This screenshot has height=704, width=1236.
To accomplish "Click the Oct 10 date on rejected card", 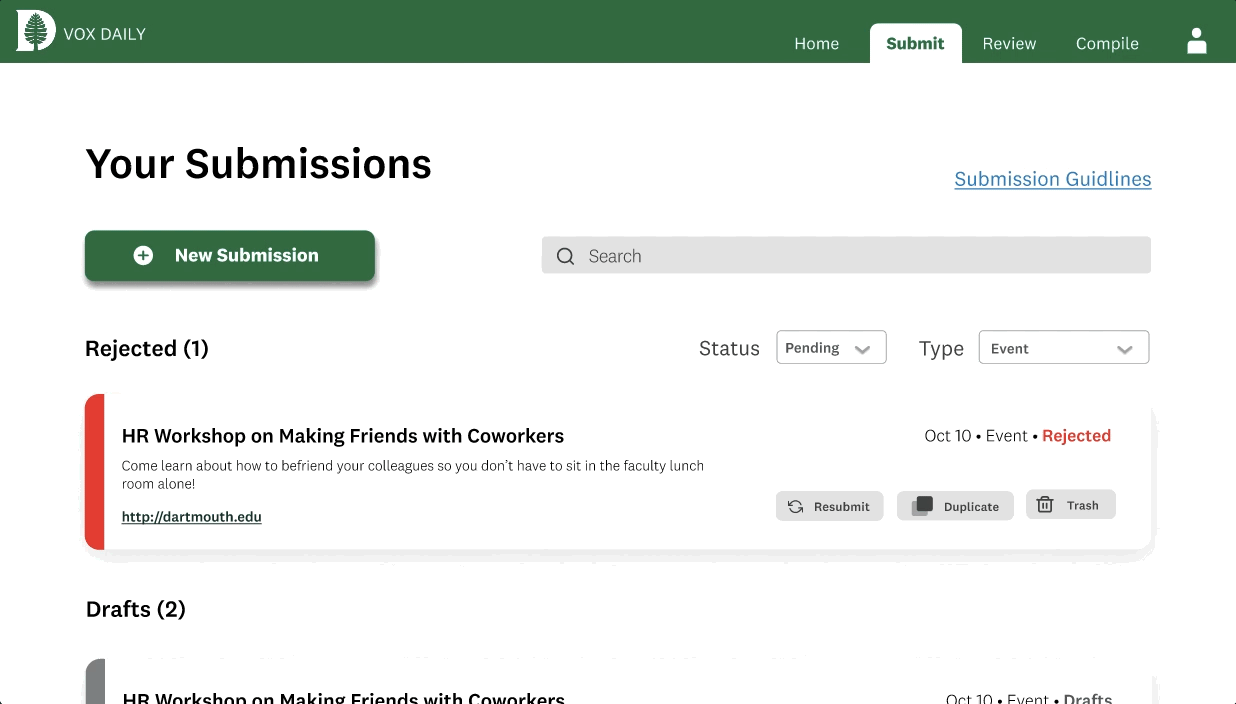I will coord(948,436).
